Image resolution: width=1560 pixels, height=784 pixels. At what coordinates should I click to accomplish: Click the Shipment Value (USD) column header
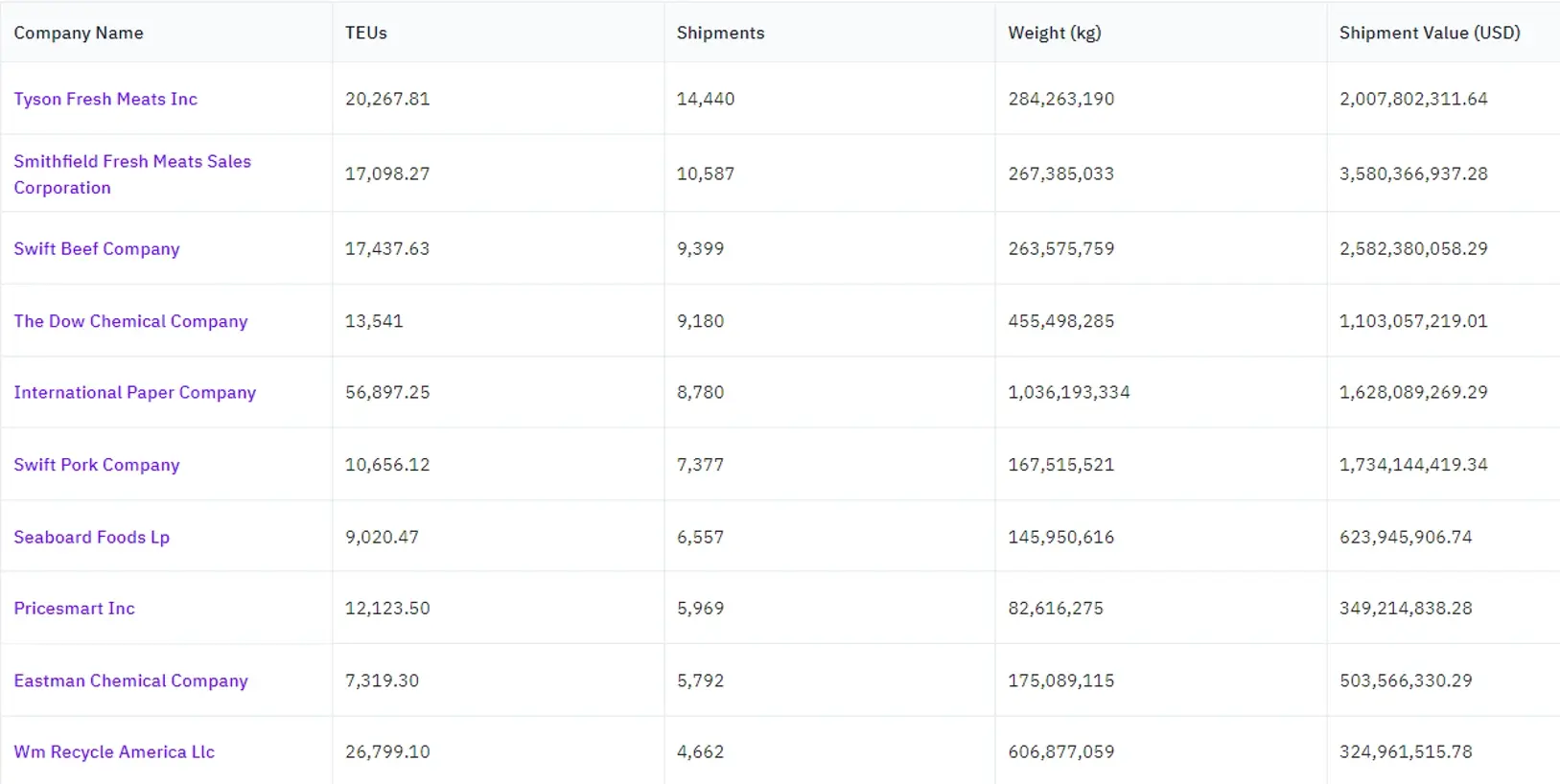click(1430, 33)
